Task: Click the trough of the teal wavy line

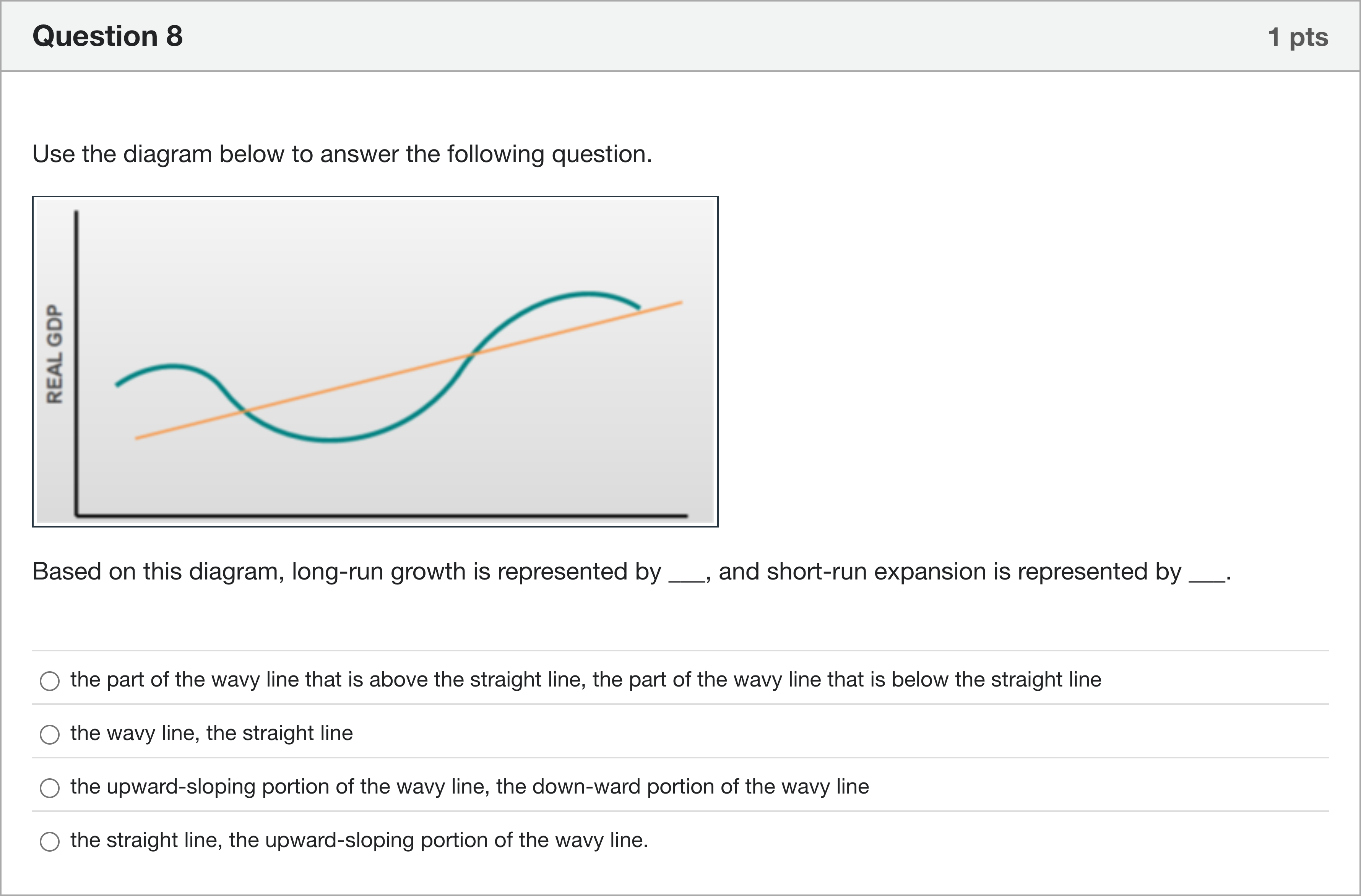Action: [331, 440]
